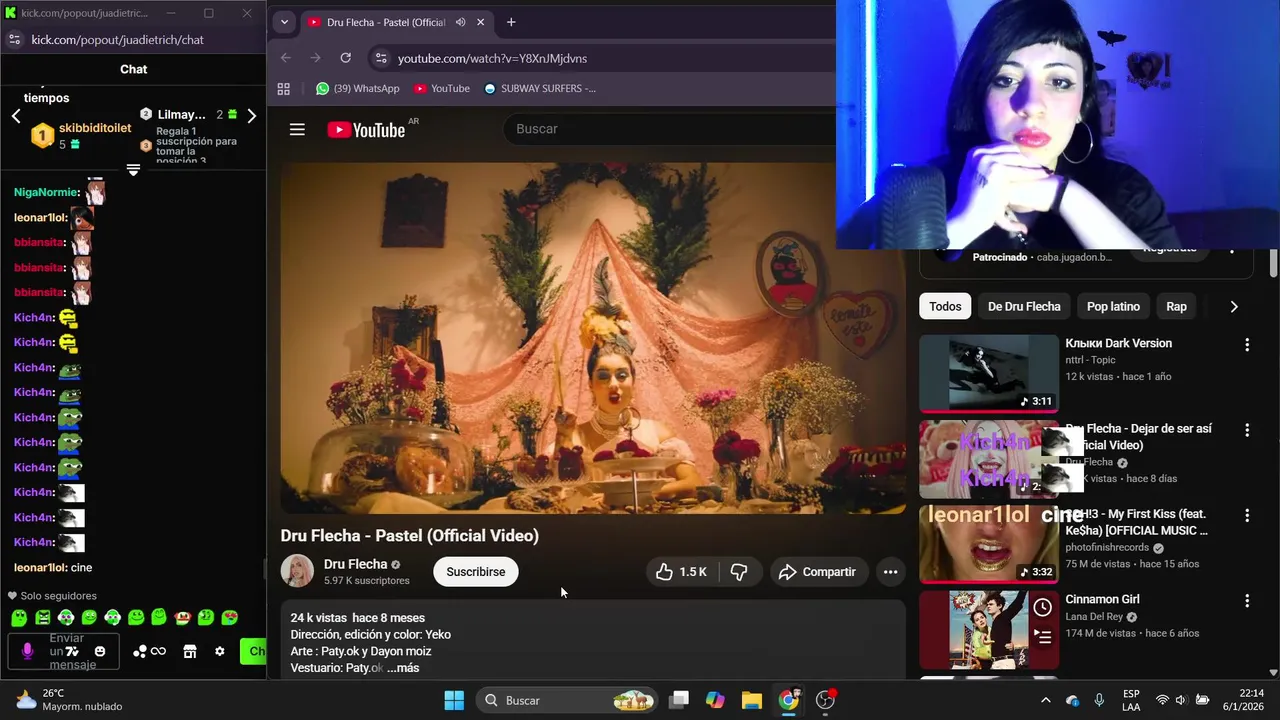Viewport: 1280px width, 720px height.
Task: Mute the tab via its speaker icon
Action: (x=460, y=22)
